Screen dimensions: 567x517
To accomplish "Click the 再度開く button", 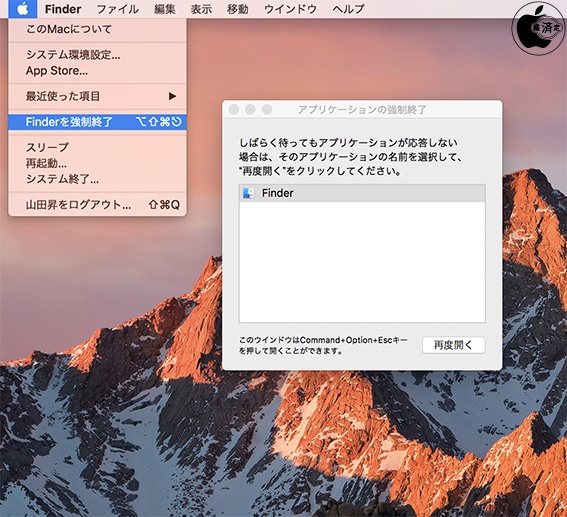I will (x=453, y=345).
